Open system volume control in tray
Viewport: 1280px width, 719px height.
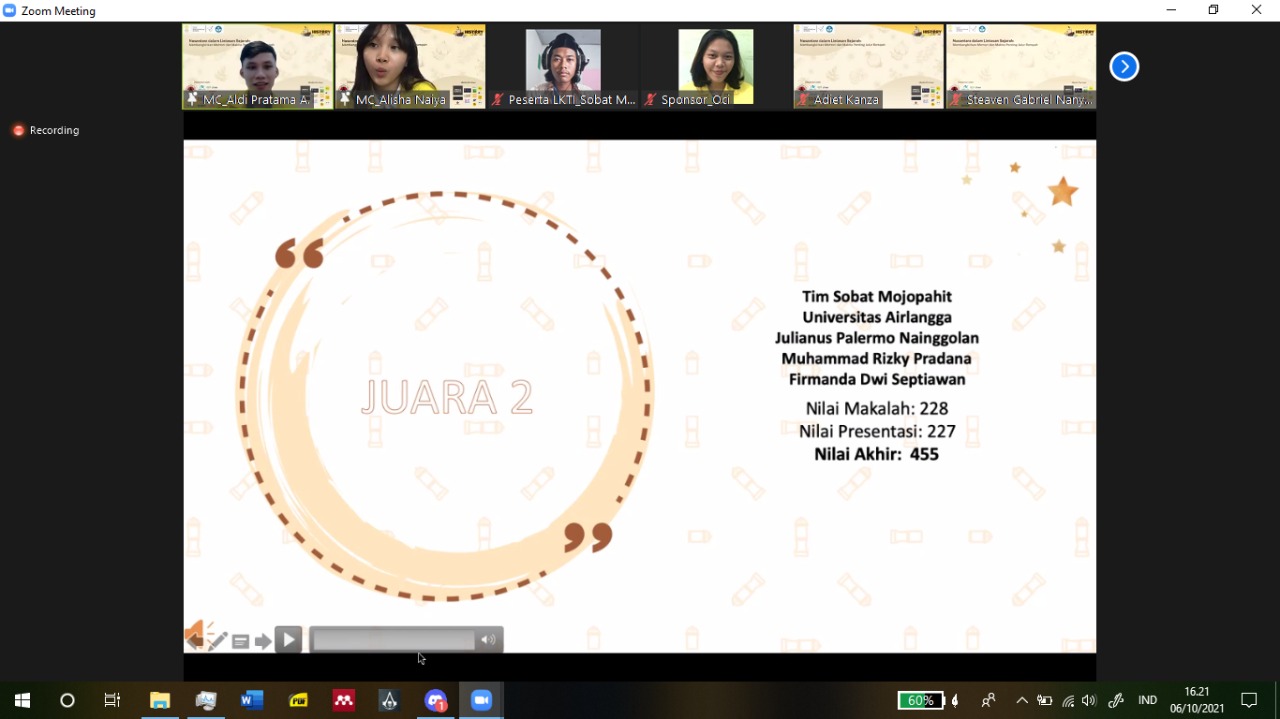coord(1089,700)
